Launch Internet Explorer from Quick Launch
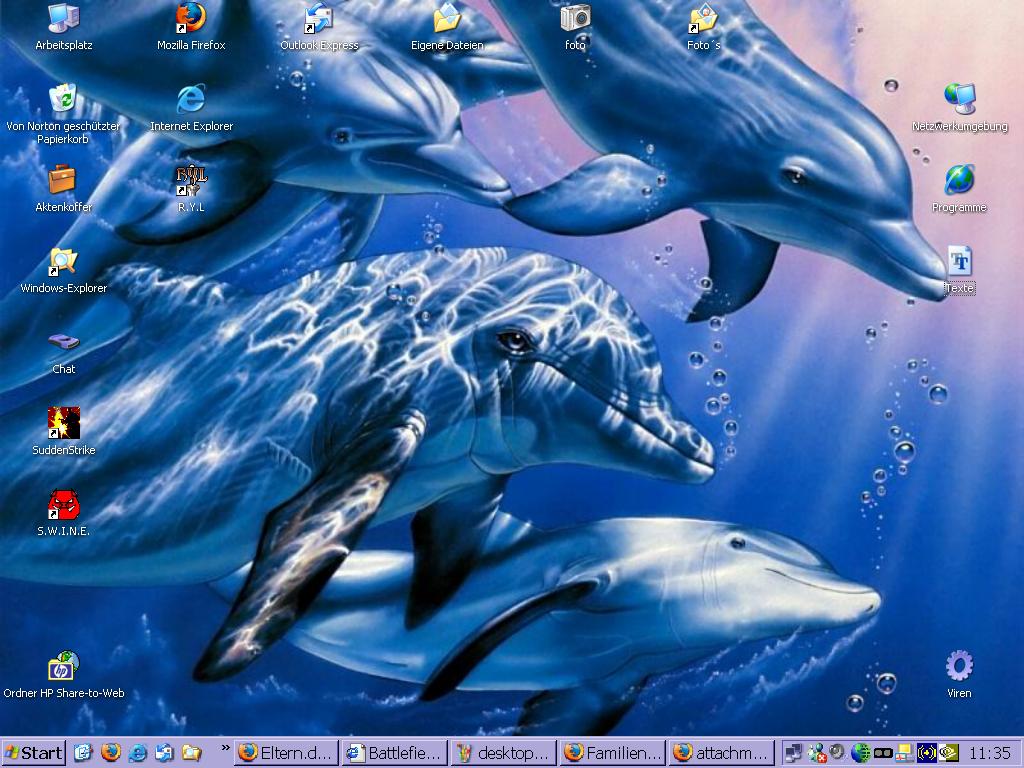1024x768 pixels. [137, 753]
